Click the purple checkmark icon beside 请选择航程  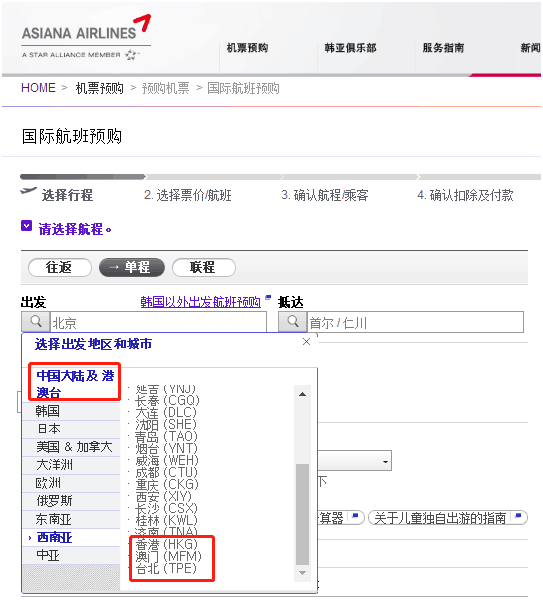point(26,226)
